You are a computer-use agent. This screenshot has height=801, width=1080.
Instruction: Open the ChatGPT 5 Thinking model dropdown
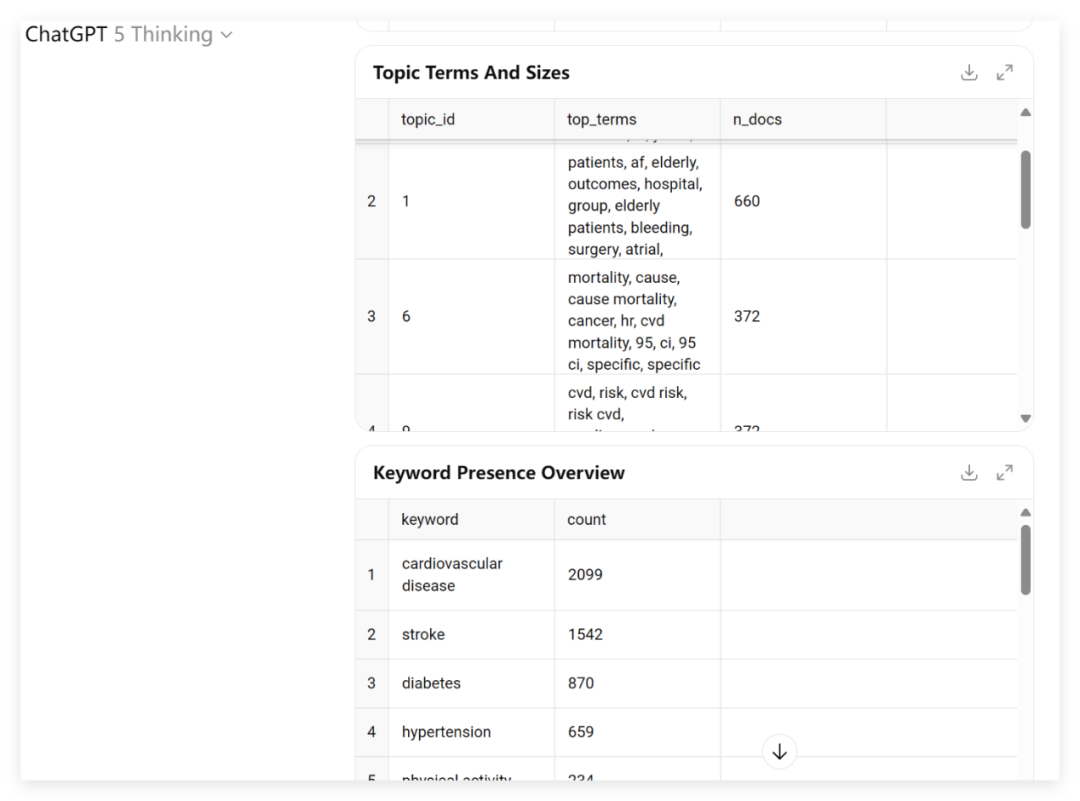[129, 34]
